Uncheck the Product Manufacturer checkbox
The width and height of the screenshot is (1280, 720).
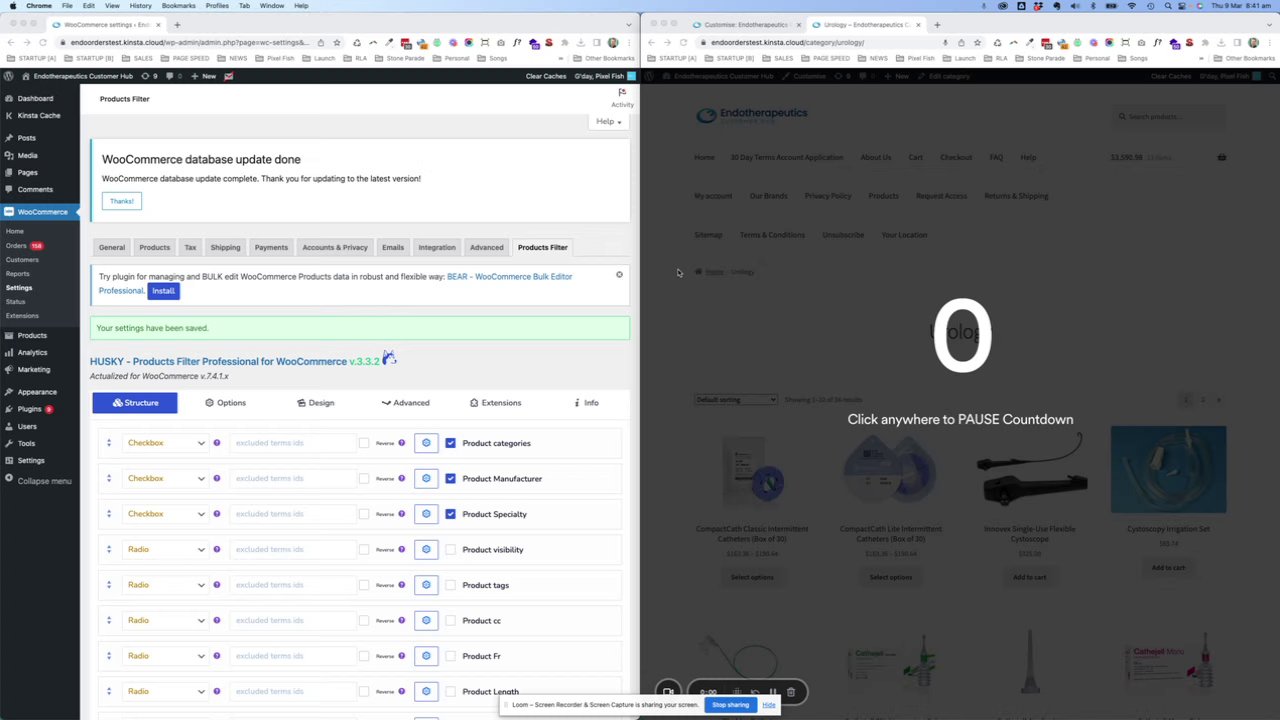pyautogui.click(x=450, y=478)
